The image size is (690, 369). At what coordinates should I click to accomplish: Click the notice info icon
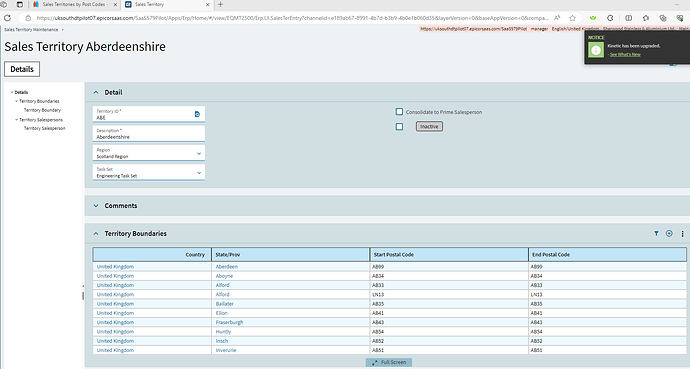[x=596, y=50]
